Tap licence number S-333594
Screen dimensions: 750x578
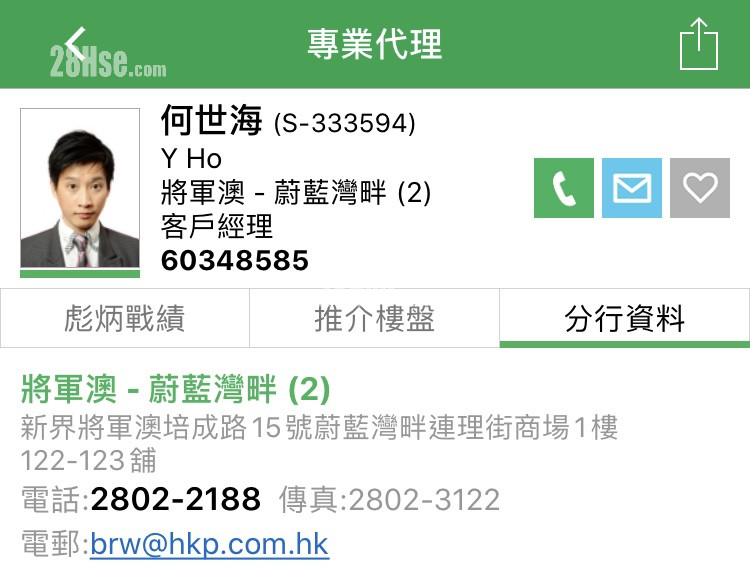click(x=344, y=123)
